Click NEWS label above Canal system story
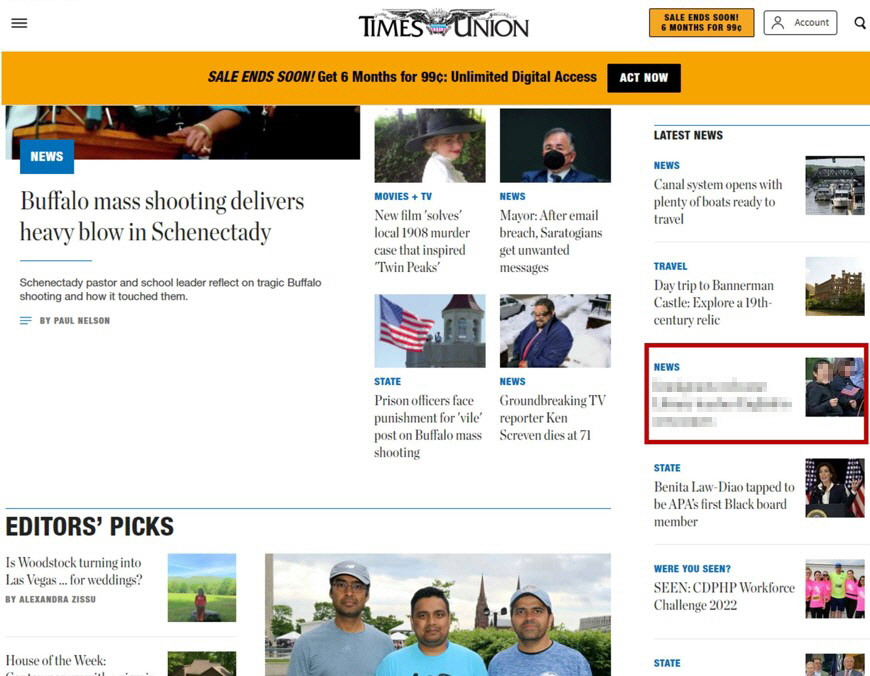Screen dimensions: 870x676 click(666, 165)
